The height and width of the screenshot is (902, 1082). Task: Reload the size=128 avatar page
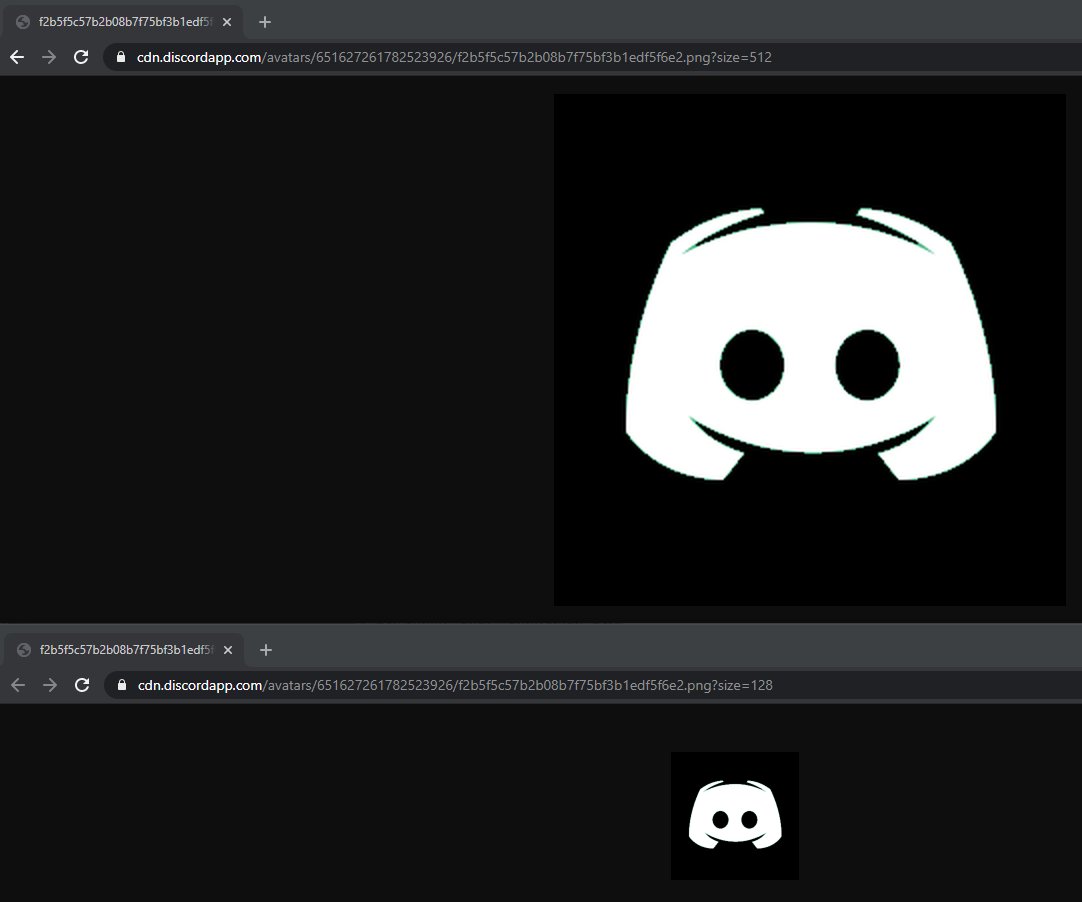pos(82,685)
